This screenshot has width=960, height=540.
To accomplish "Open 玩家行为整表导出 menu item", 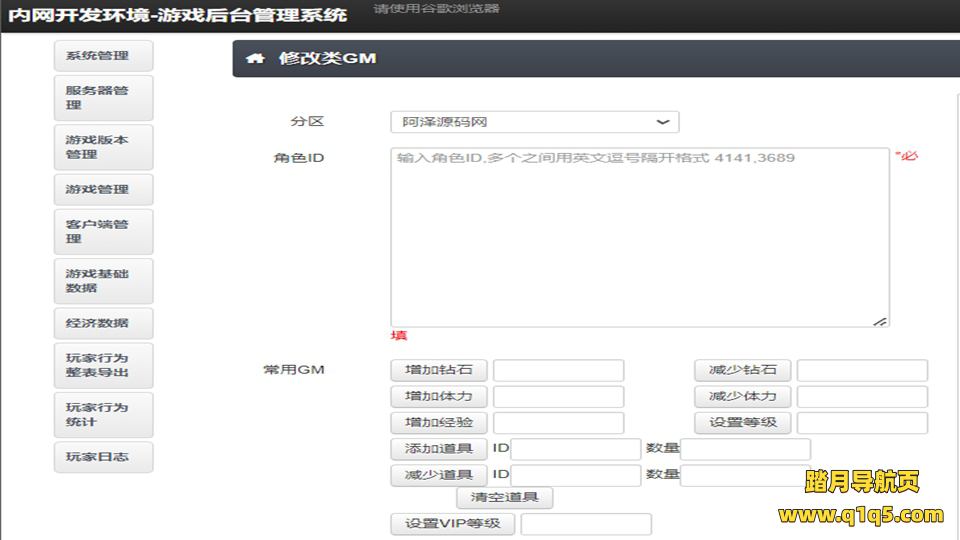I will click(x=103, y=365).
